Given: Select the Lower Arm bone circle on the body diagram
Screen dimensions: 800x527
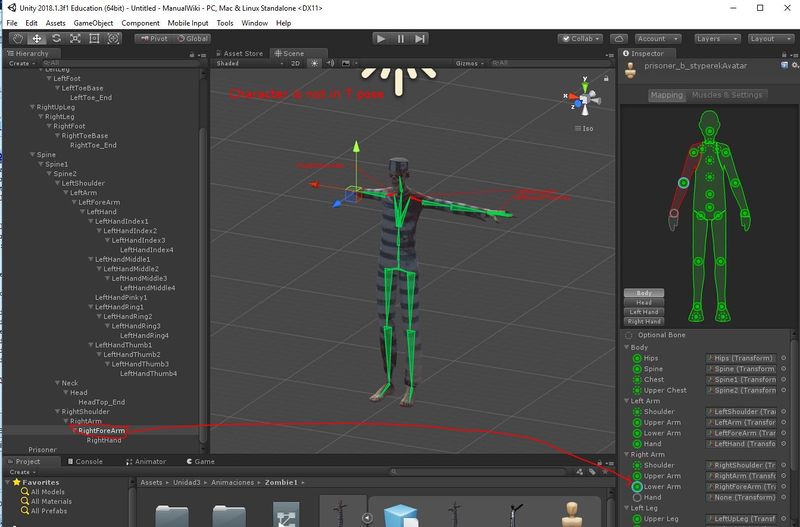Looking at the screenshot, I should coord(684,183).
